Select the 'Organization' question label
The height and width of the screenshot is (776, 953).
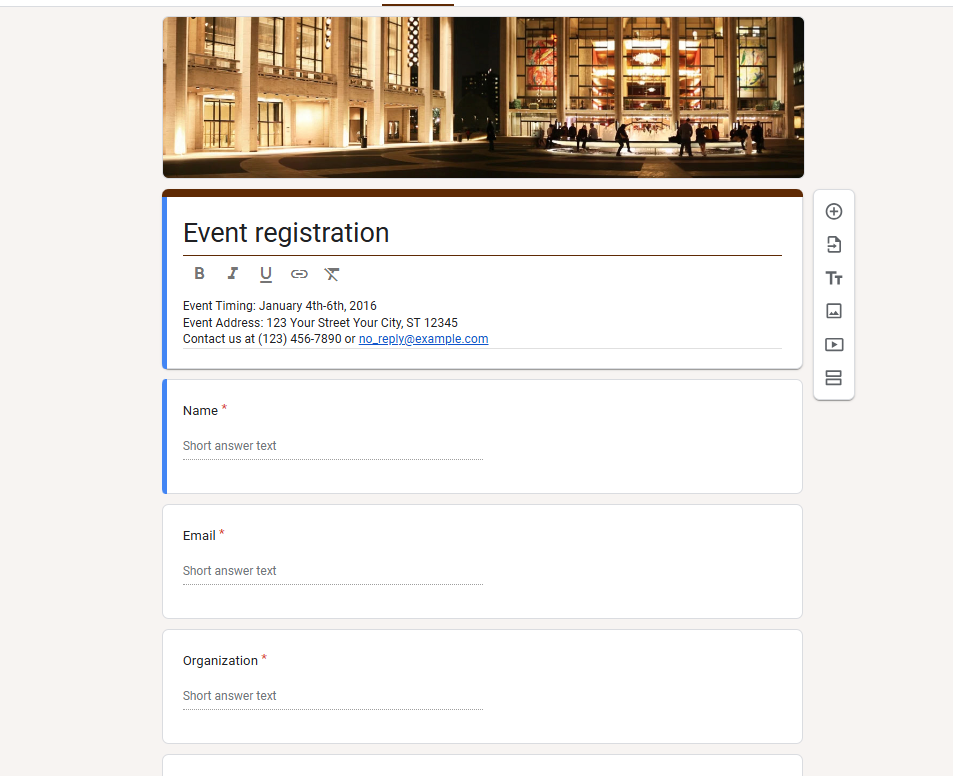coord(220,661)
